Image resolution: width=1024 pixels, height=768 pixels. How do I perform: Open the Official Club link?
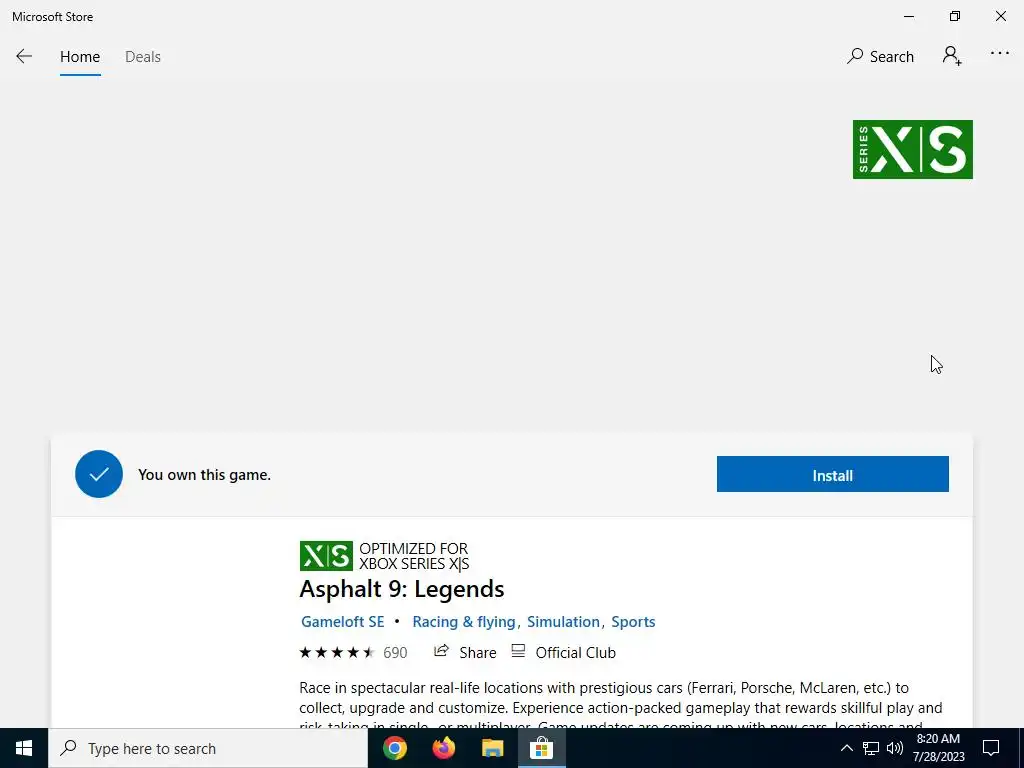pos(564,652)
